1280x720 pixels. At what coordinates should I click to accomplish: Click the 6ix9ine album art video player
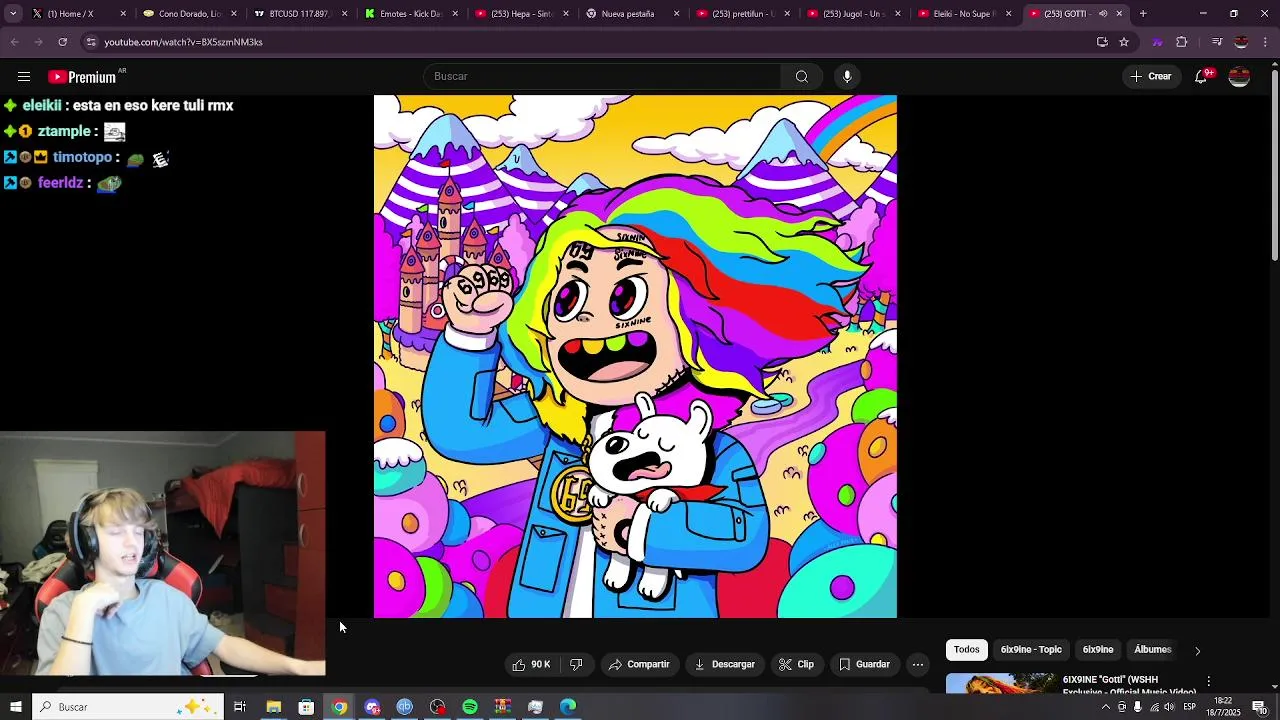click(635, 357)
